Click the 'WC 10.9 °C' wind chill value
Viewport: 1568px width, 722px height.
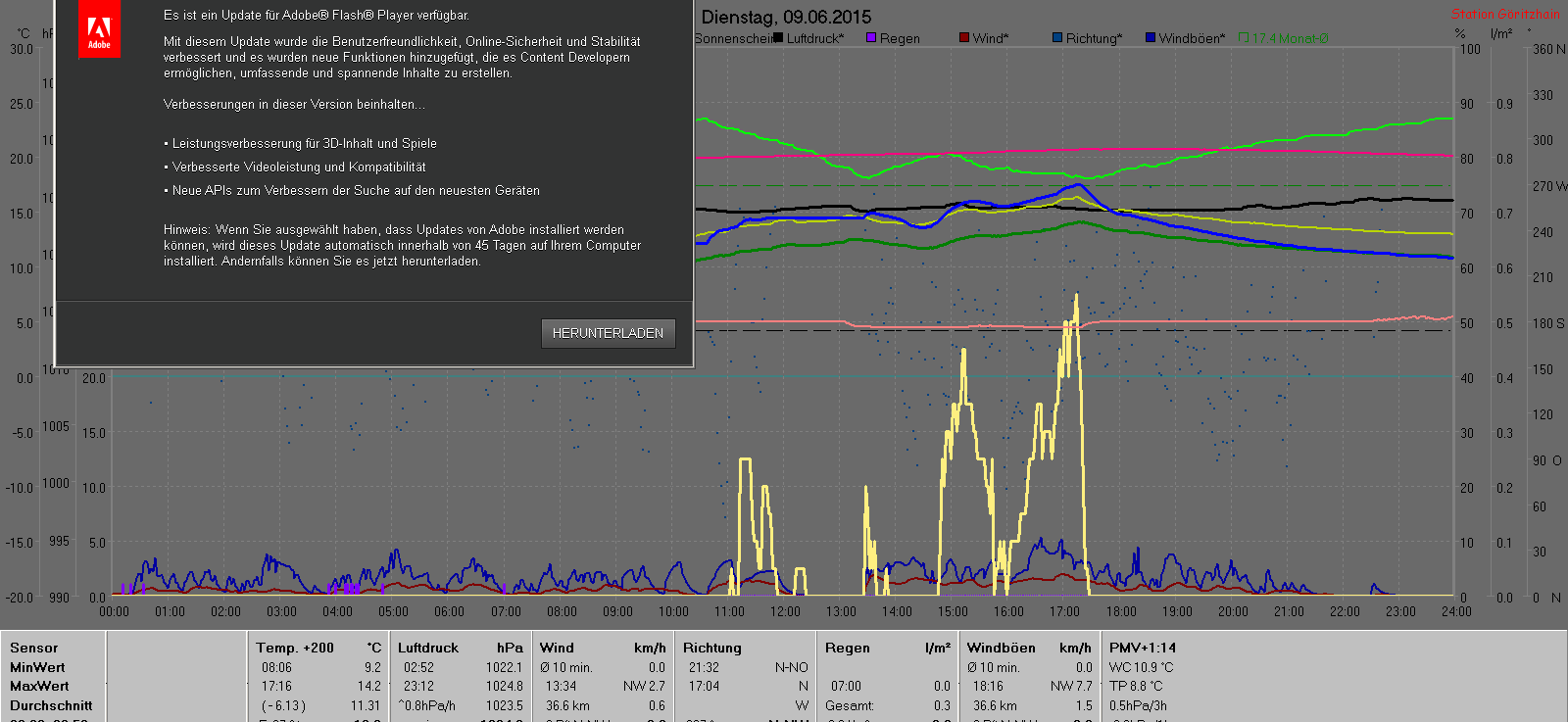[x=1142, y=667]
